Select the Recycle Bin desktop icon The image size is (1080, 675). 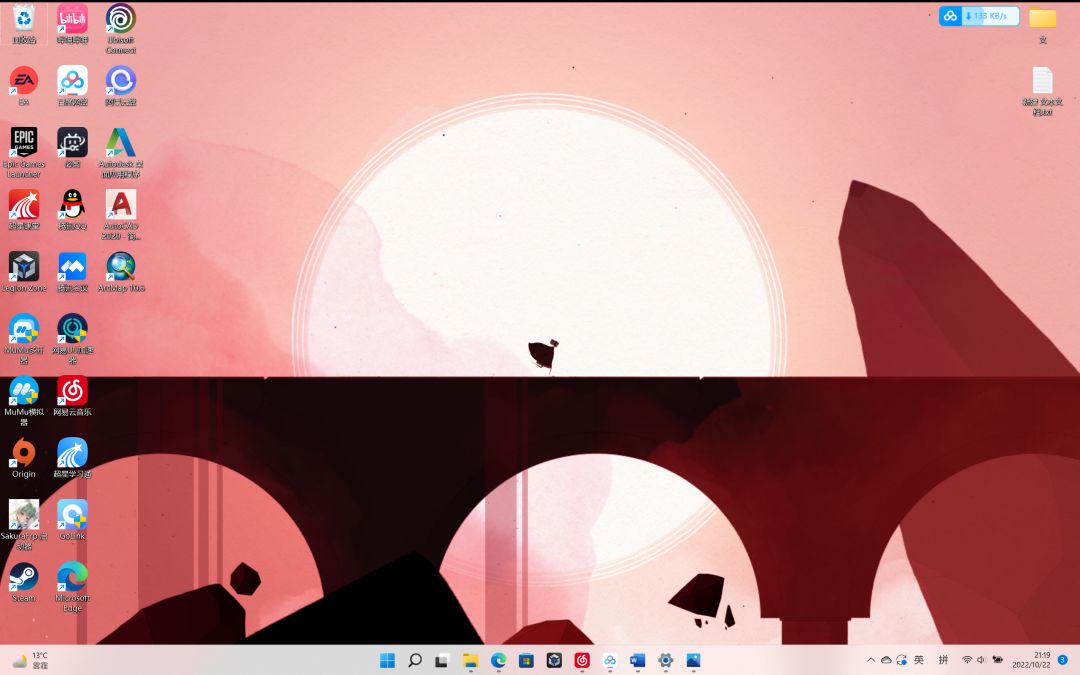click(x=24, y=25)
